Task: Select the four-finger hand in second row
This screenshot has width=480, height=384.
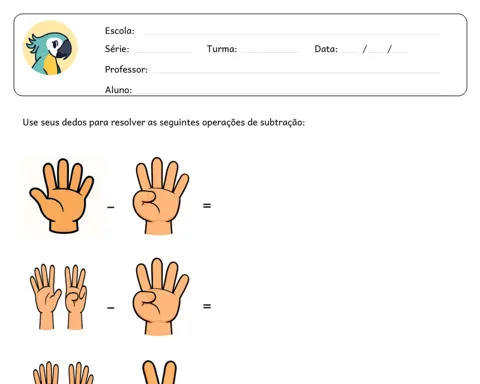Action: (161, 296)
